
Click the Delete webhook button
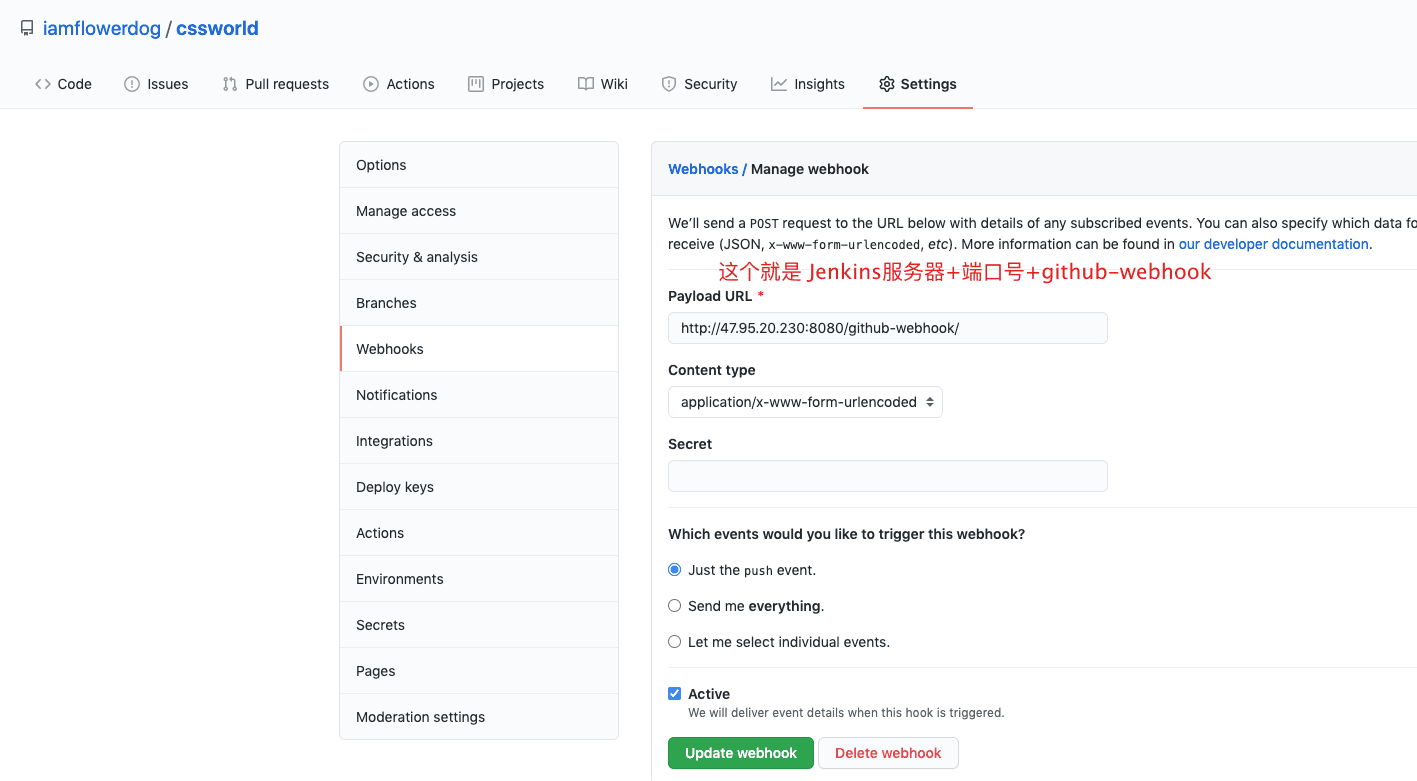pyautogui.click(x=888, y=753)
